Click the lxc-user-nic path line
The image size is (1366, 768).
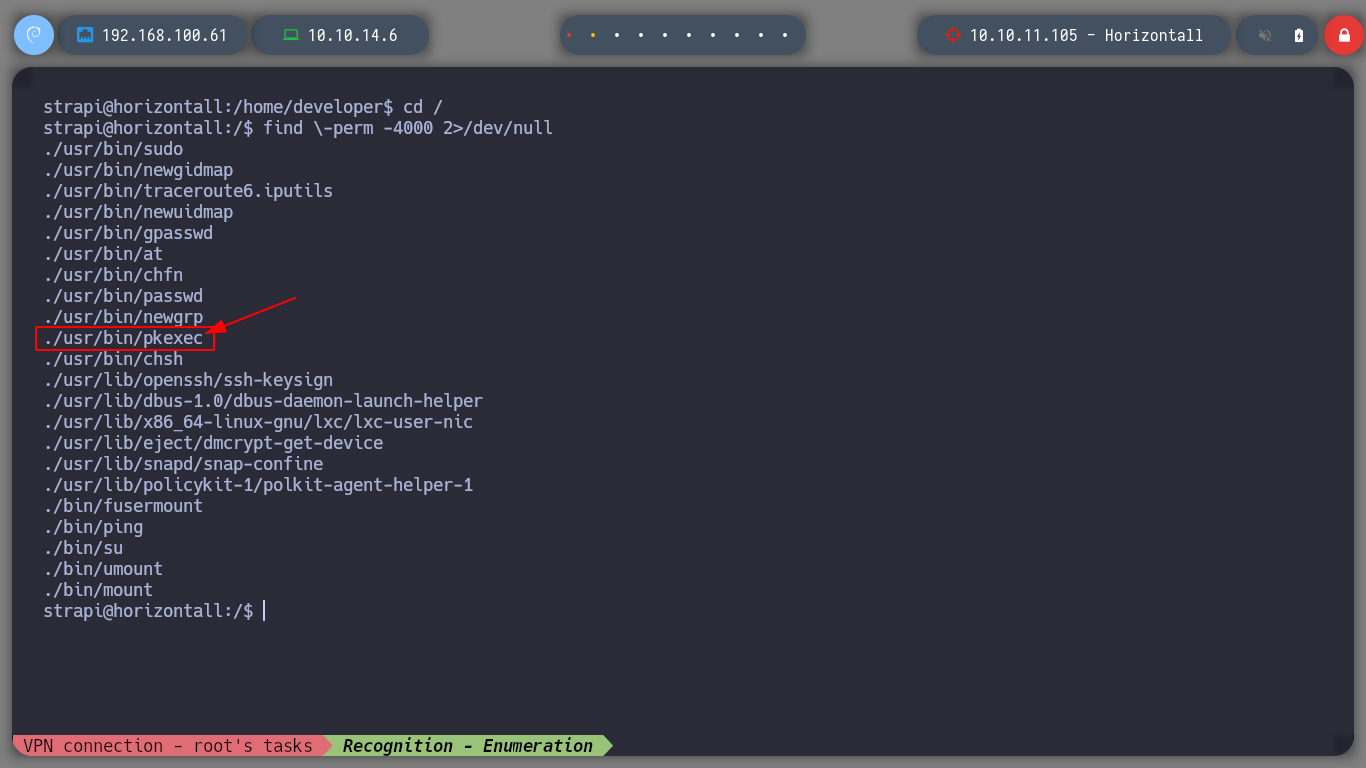click(x=258, y=422)
